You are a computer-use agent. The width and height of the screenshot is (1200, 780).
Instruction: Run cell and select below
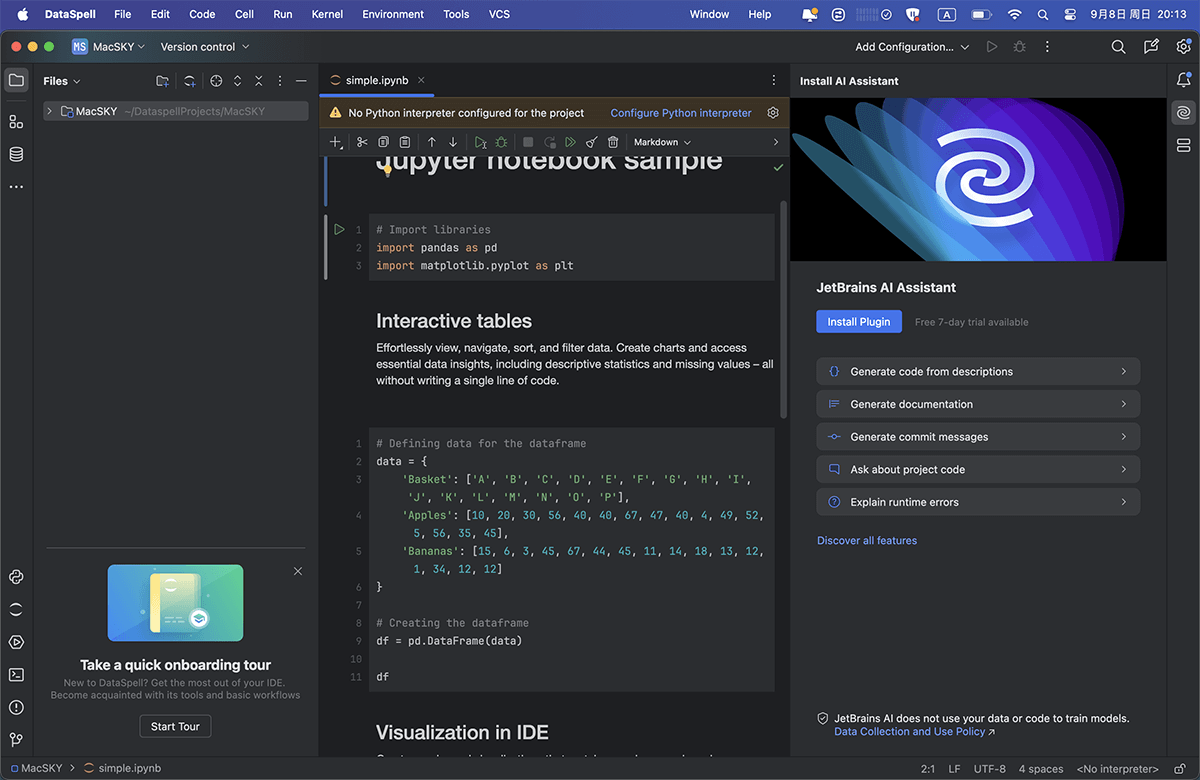click(x=480, y=142)
